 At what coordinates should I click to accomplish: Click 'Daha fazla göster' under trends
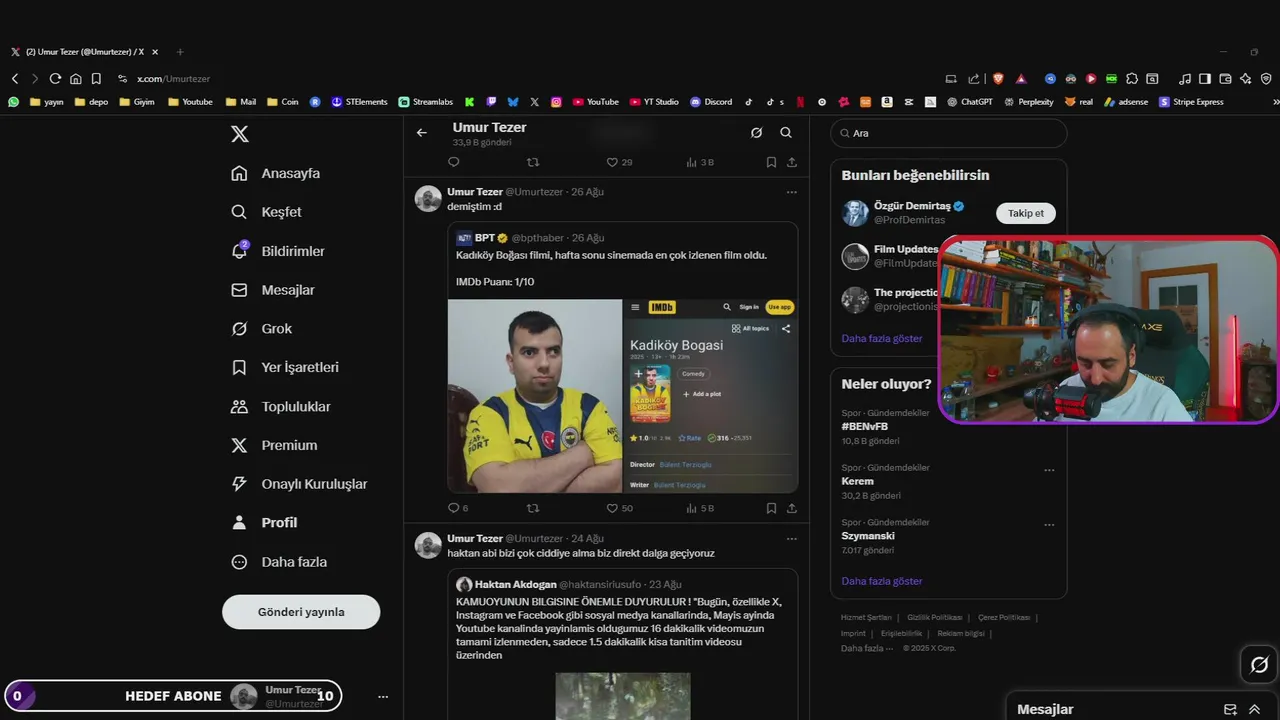pos(882,581)
